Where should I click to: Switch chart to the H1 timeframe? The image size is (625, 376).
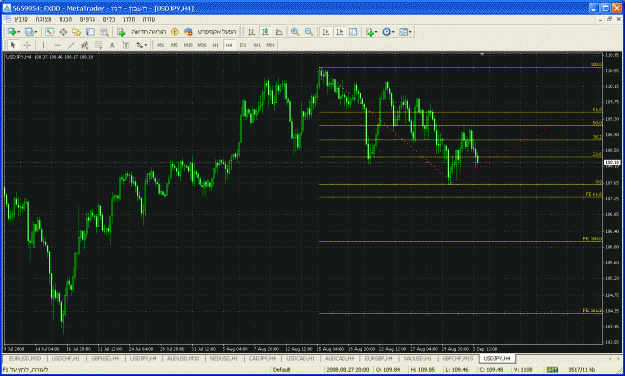216,45
